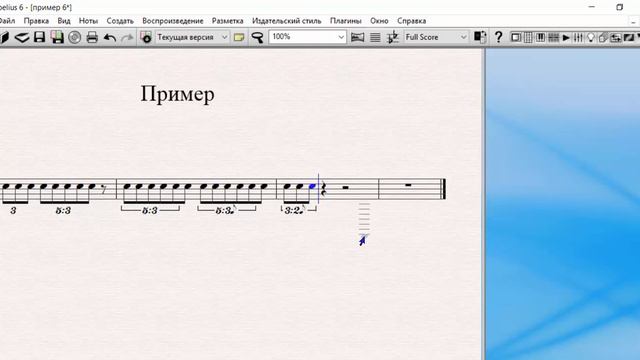Open the Вид menu
Viewport: 640px width, 360px height.
click(x=64, y=21)
